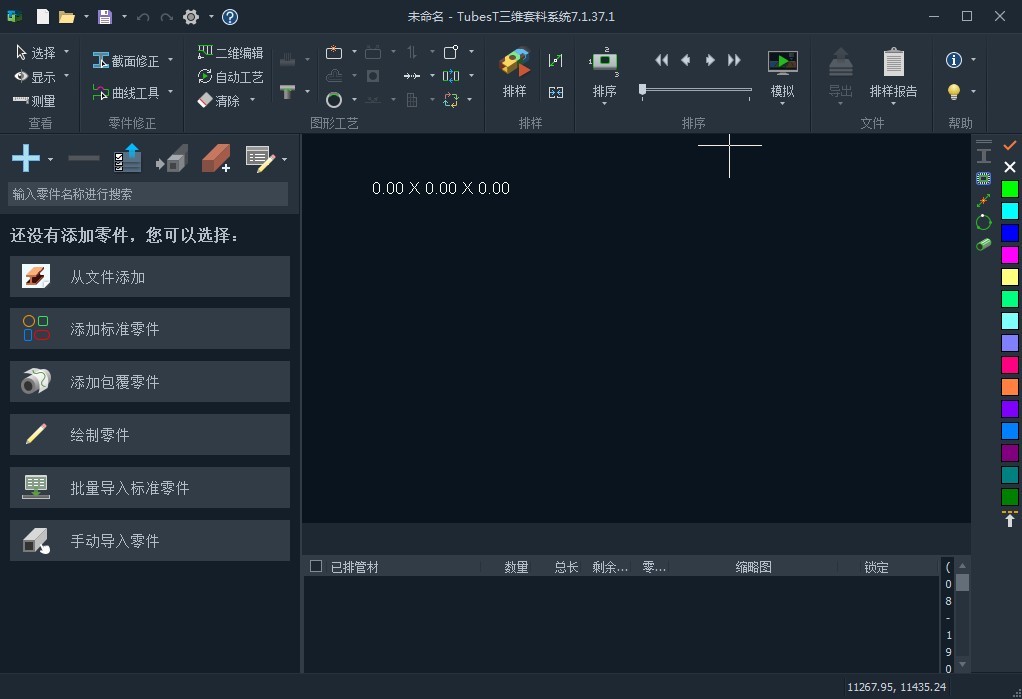This screenshot has height=699, width=1022.
Task: Open the 文件 export 导出 option
Action: tap(840, 71)
